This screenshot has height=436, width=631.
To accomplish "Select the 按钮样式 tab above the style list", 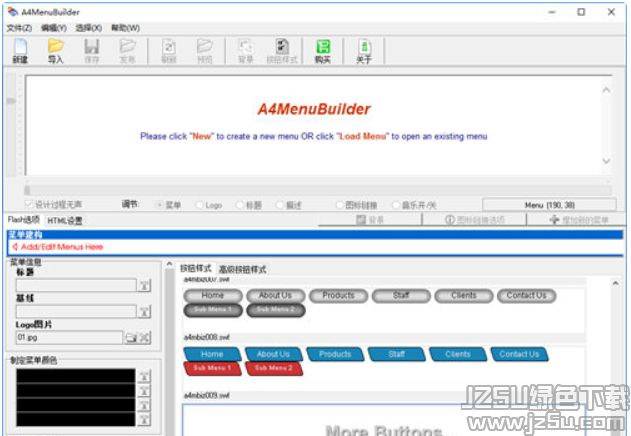I will 196,269.
